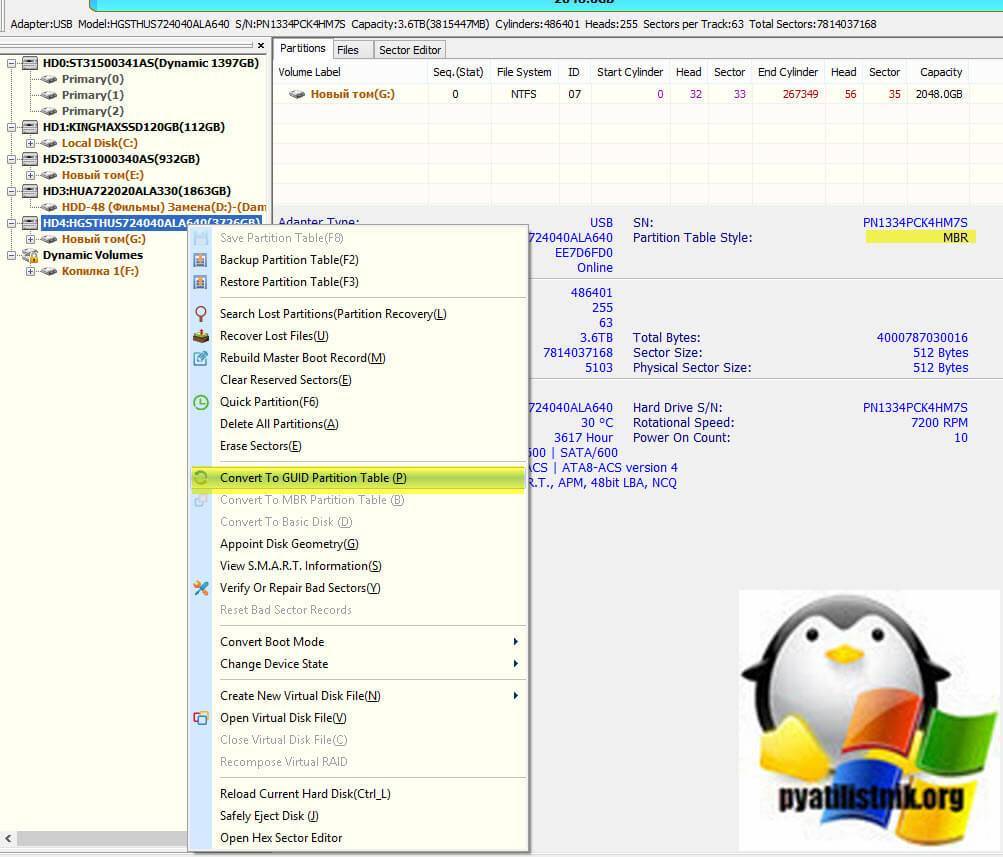Click the Rebuild Master Boot Record icon
Screen dimensions: 1003x857
pos(201,358)
